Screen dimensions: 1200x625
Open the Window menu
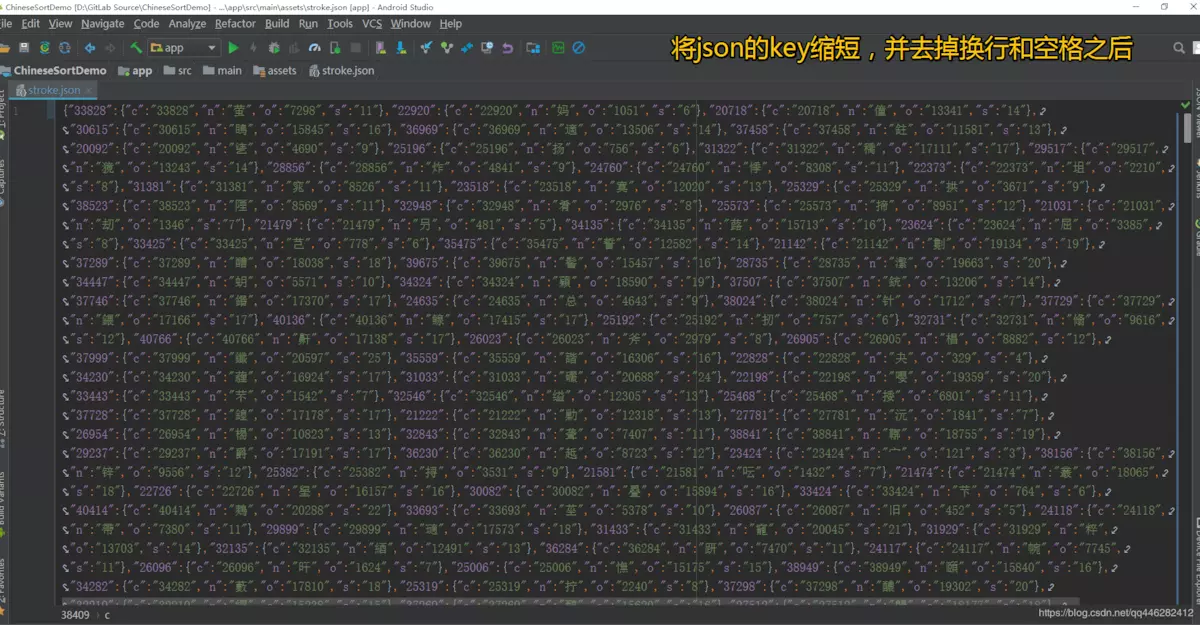410,23
